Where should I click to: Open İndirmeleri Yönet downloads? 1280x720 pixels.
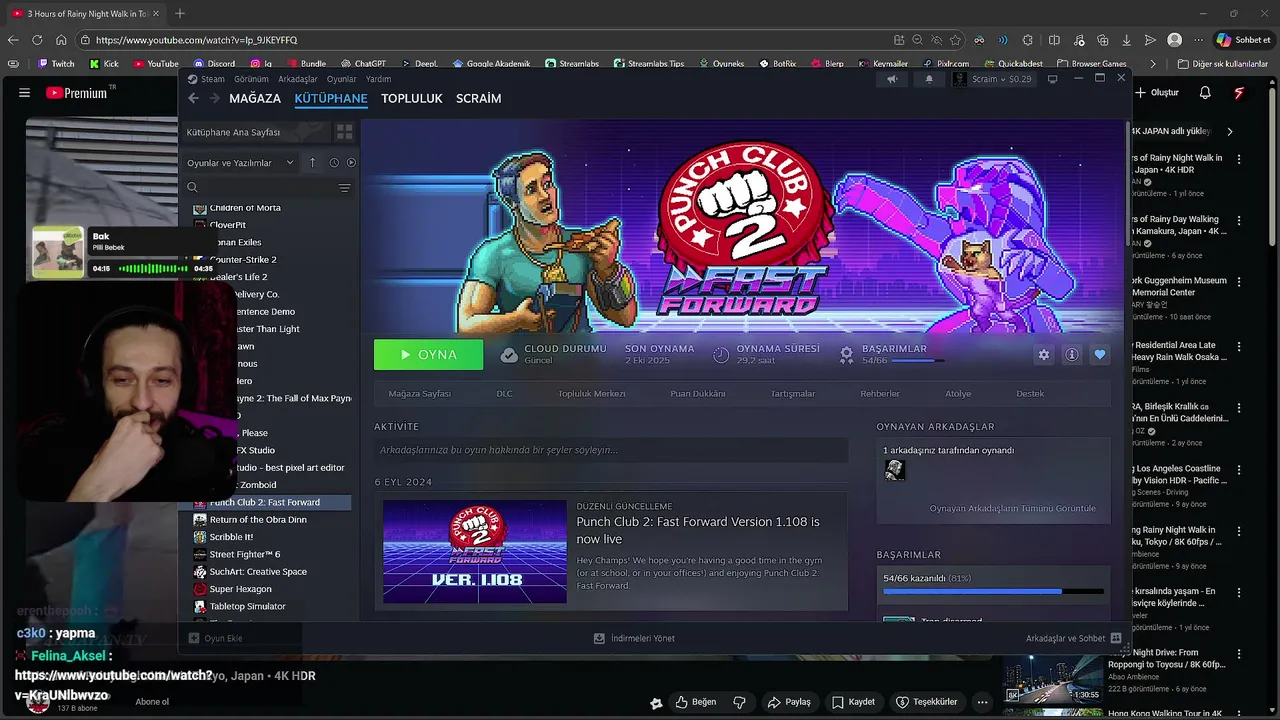point(634,638)
